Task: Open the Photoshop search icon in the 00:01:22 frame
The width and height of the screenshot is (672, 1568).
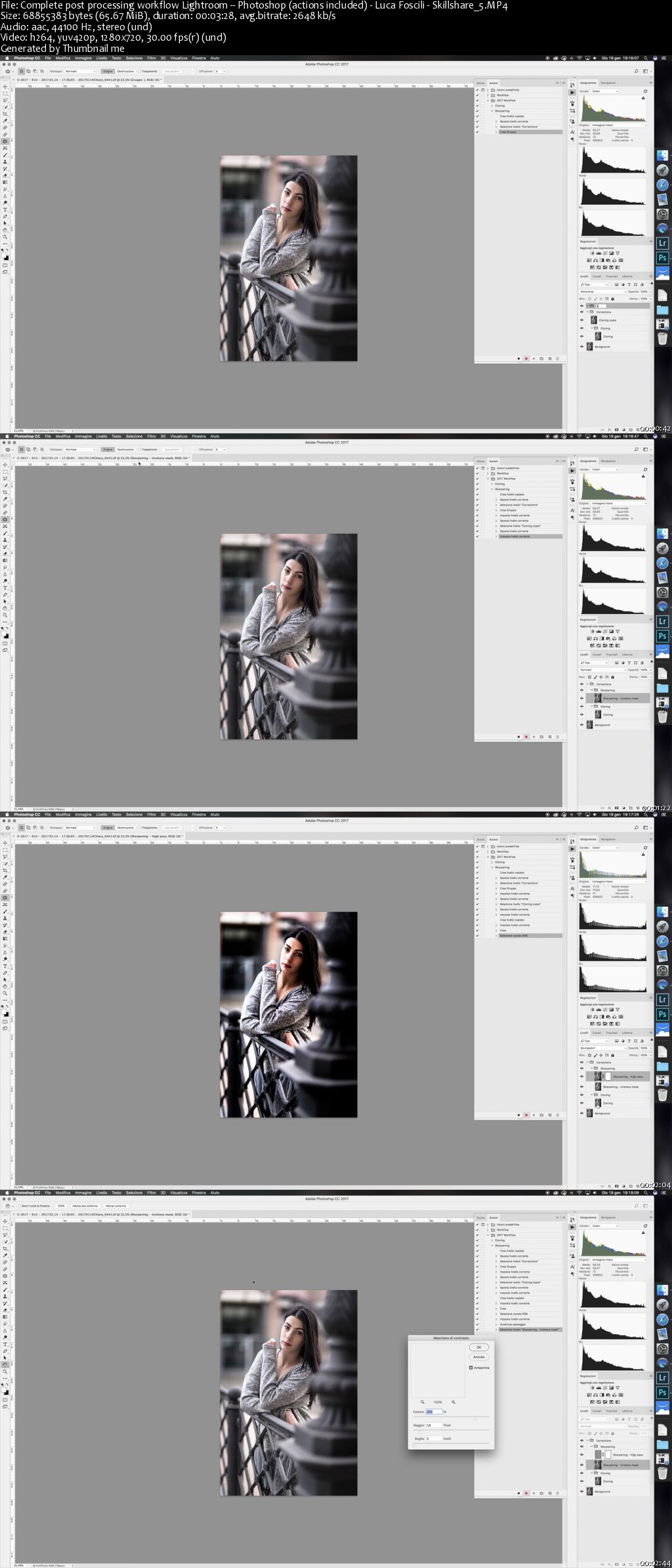Action: [637, 449]
